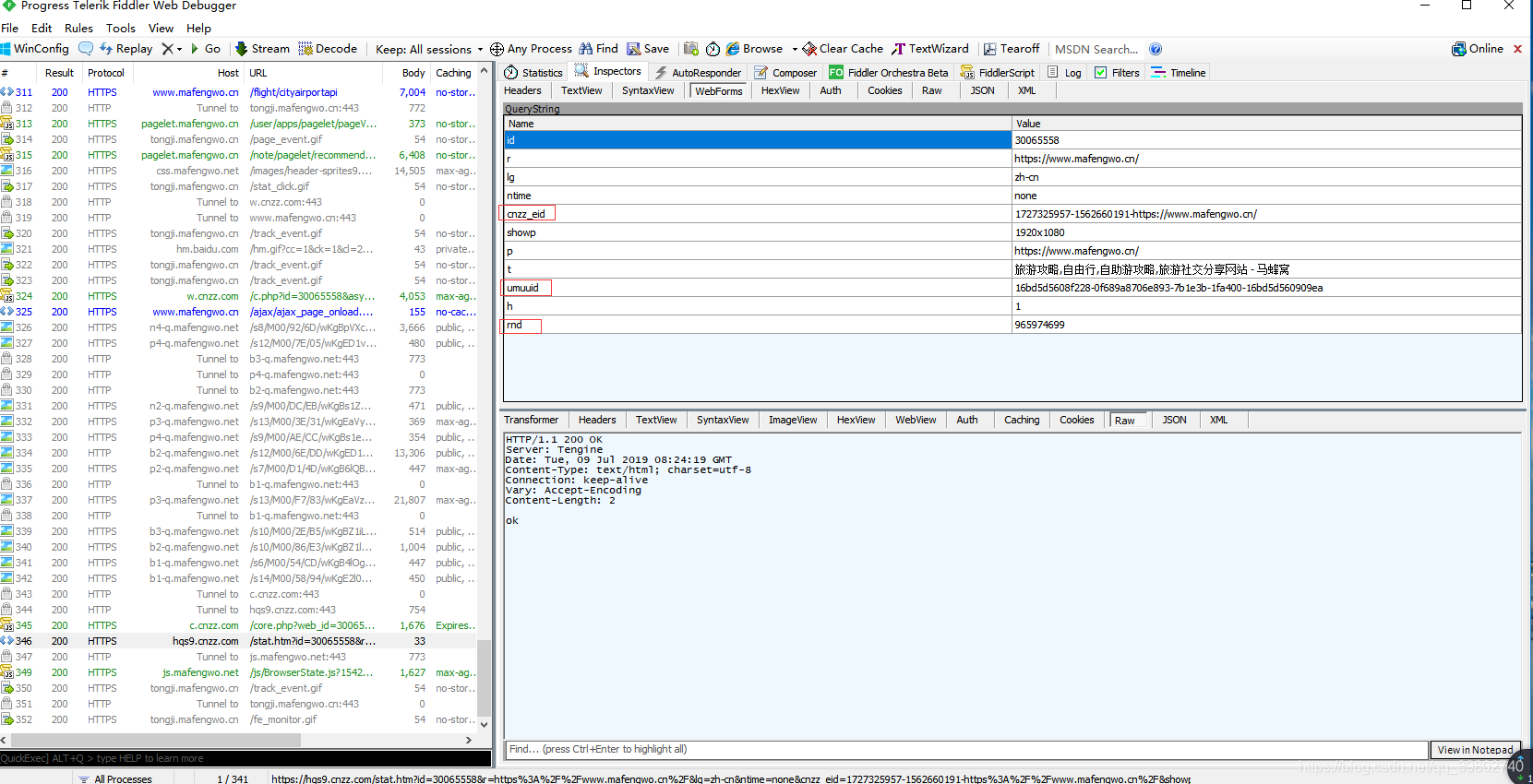
Task: Open the File menu
Action: coord(10,28)
